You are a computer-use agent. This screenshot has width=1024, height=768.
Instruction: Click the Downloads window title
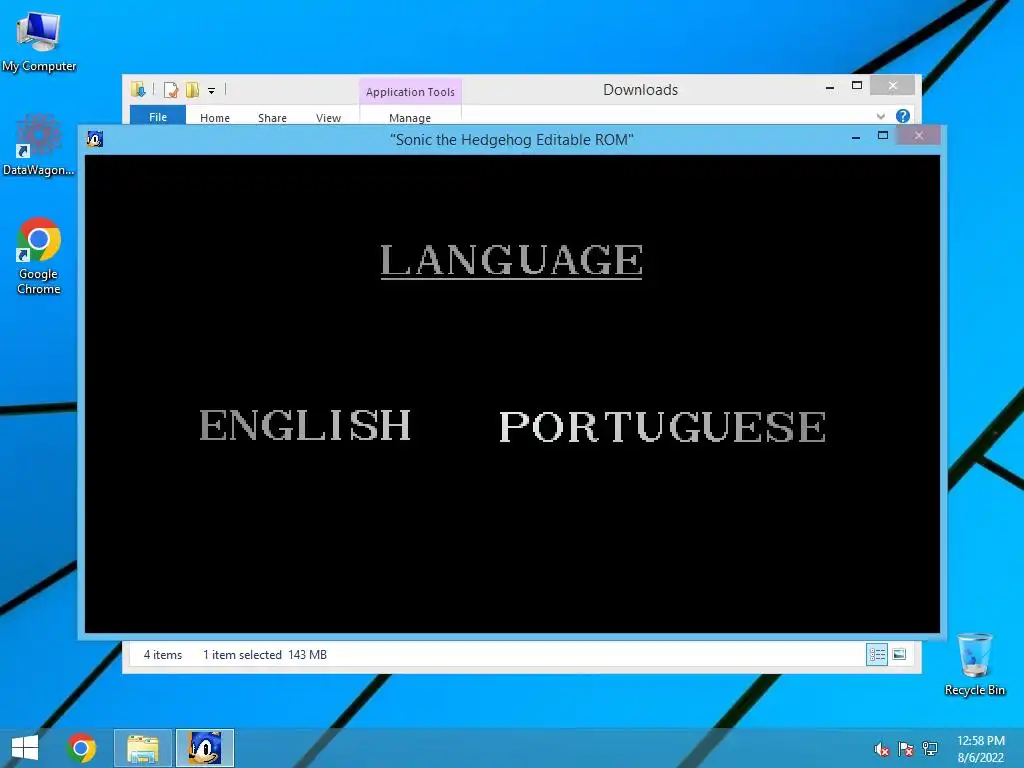[641, 90]
